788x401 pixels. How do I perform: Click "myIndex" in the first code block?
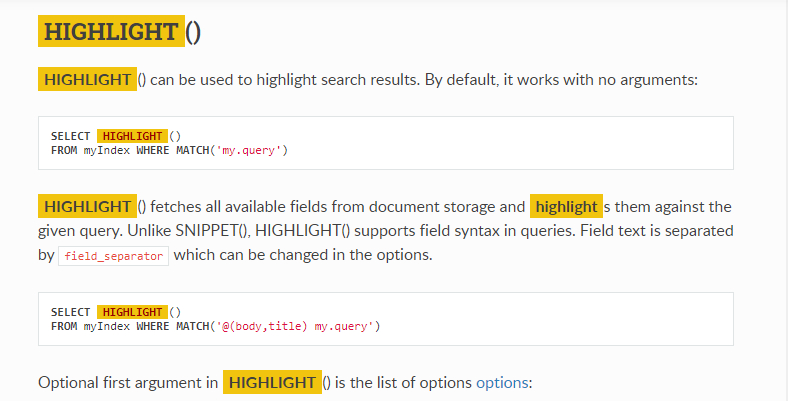(107, 150)
